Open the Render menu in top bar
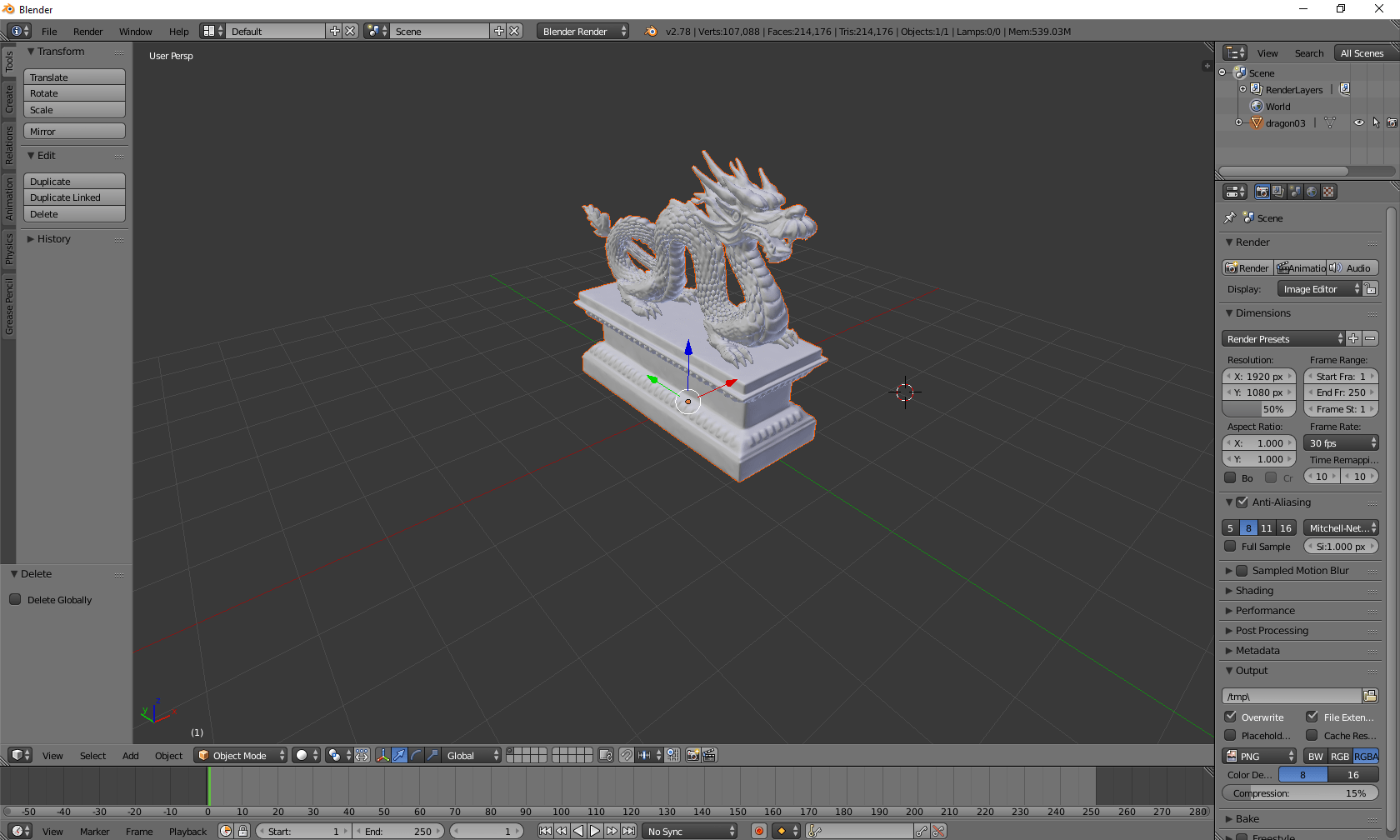This screenshot has height=840, width=1400. pyautogui.click(x=87, y=31)
